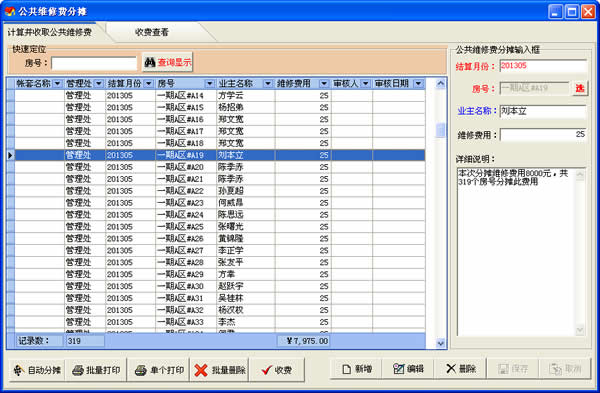Click the 业主名称 input field showing 刘本立
The width and height of the screenshot is (600, 393).
click(543, 111)
